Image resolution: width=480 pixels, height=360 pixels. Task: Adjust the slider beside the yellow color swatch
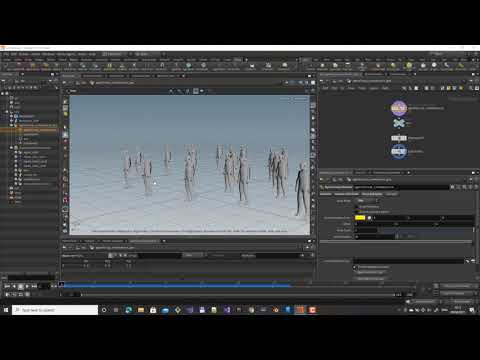423,218
